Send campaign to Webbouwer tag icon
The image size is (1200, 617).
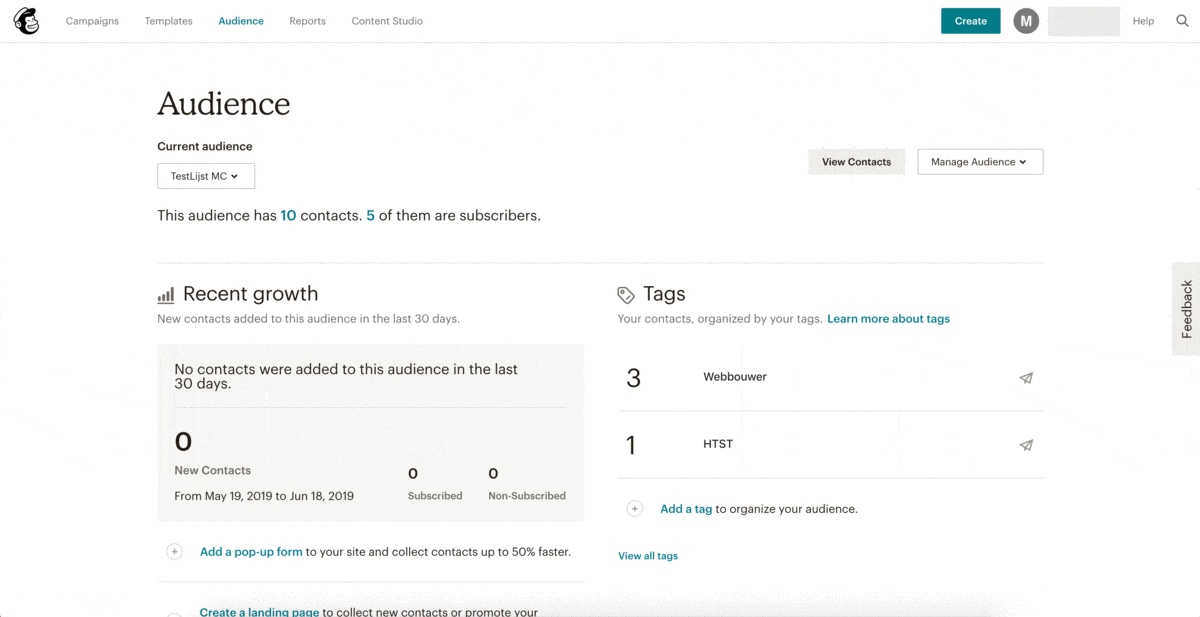pos(1026,378)
